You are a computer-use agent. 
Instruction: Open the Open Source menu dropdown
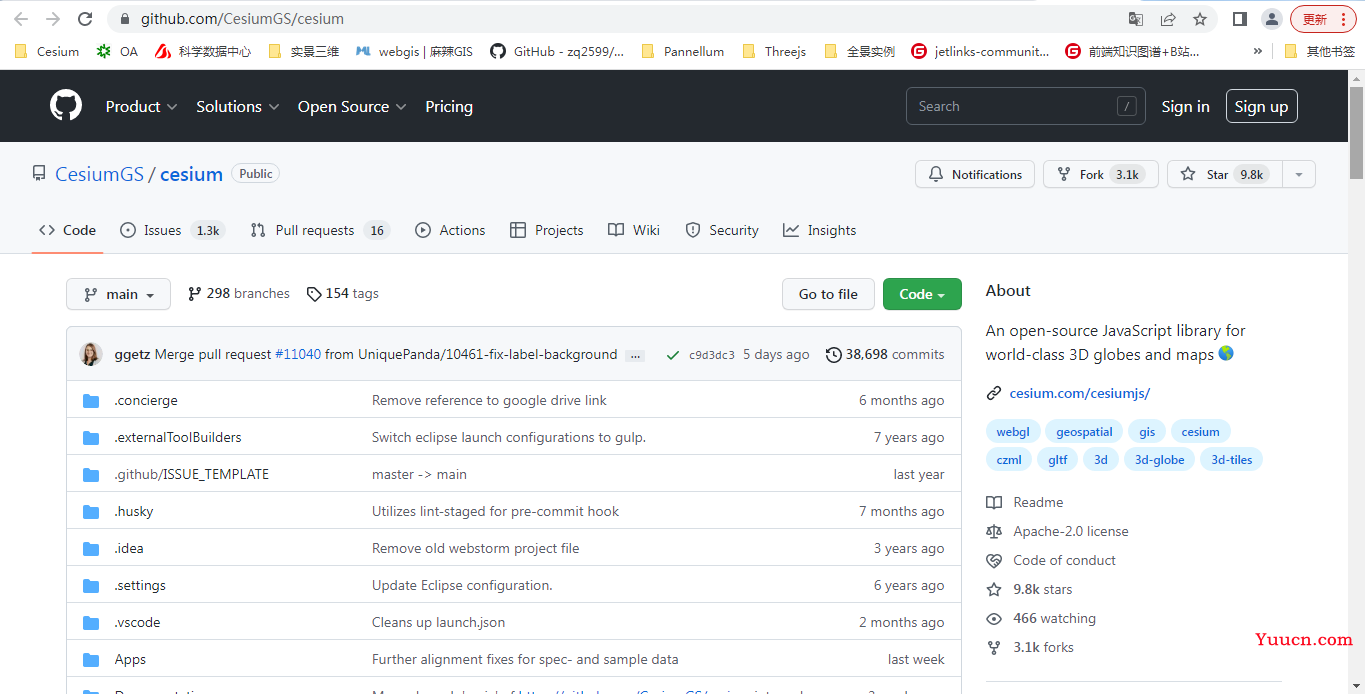click(x=352, y=106)
